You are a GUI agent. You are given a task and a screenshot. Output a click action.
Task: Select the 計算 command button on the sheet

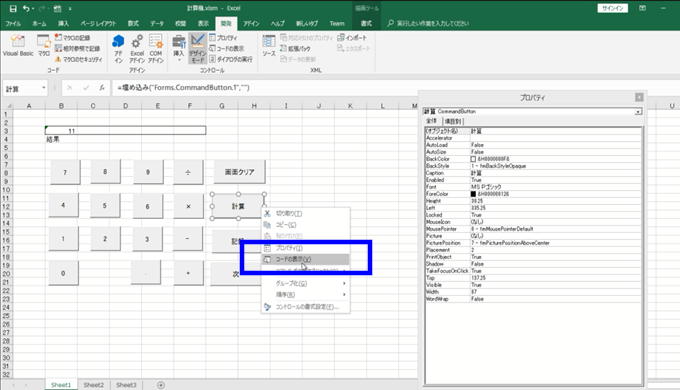pos(238,206)
